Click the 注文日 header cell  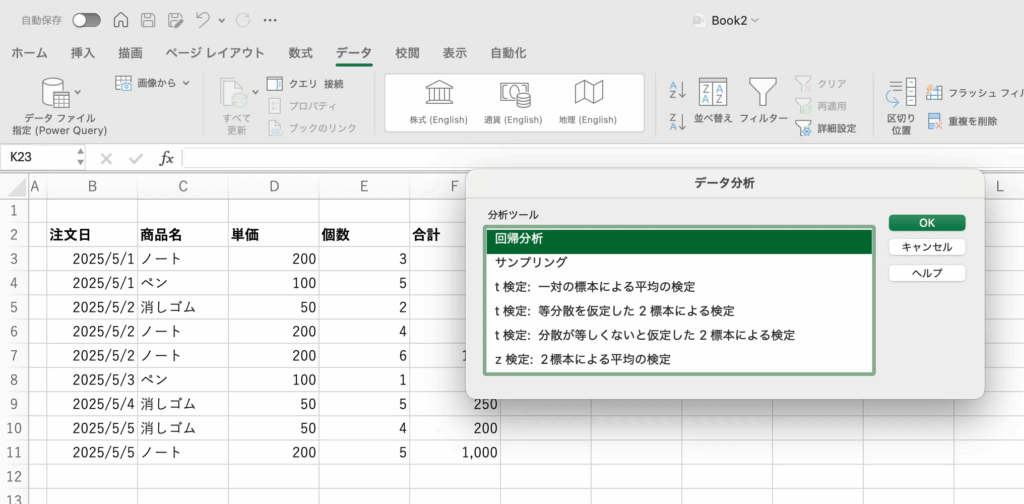coord(92,235)
